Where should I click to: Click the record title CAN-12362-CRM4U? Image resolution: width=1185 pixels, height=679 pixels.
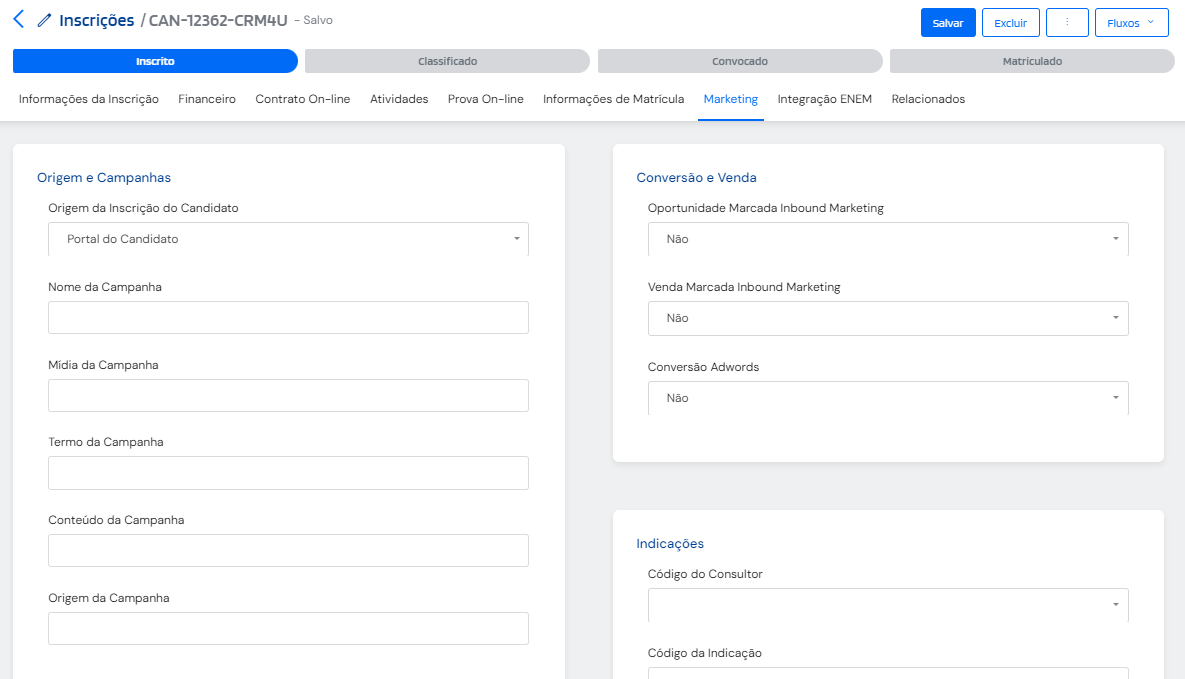218,20
